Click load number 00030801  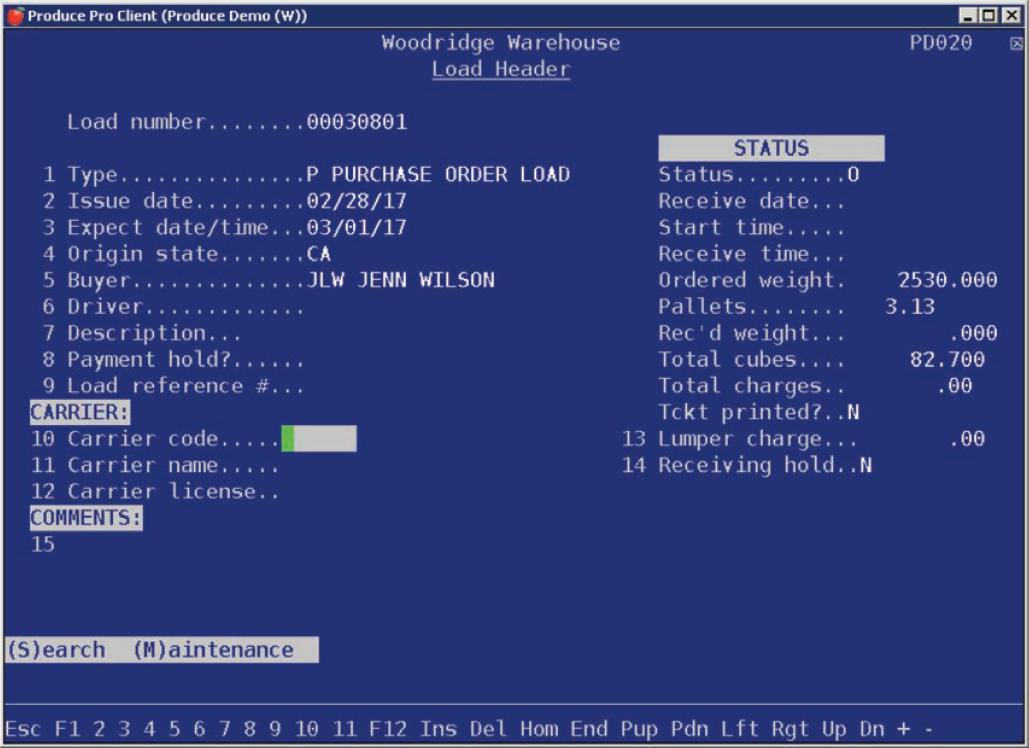coord(357,122)
